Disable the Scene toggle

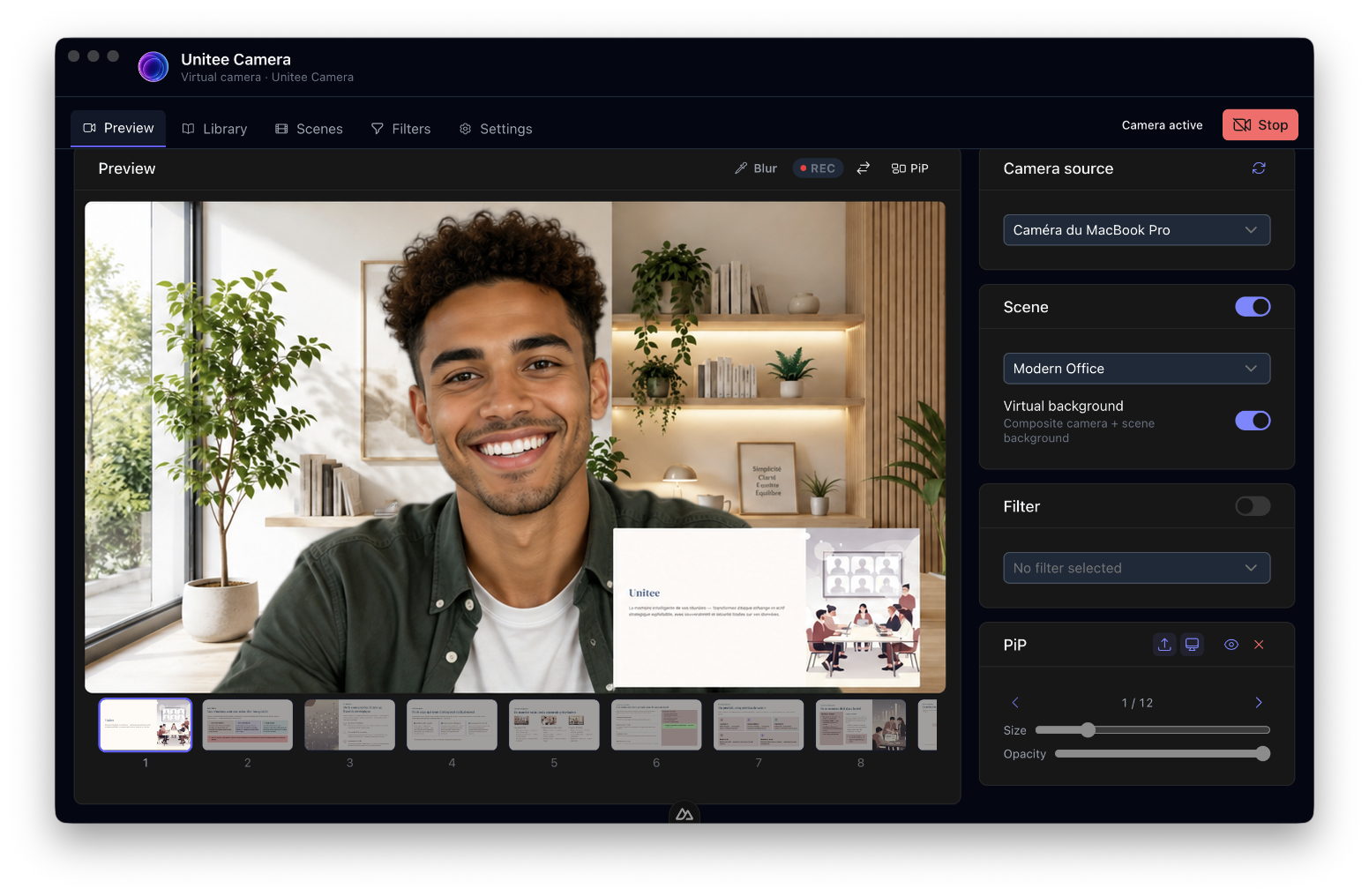click(x=1253, y=307)
